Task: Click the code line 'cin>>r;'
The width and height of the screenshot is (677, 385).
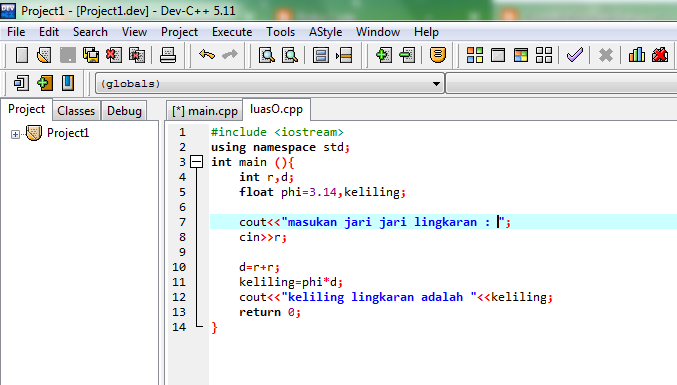Action: 263,237
